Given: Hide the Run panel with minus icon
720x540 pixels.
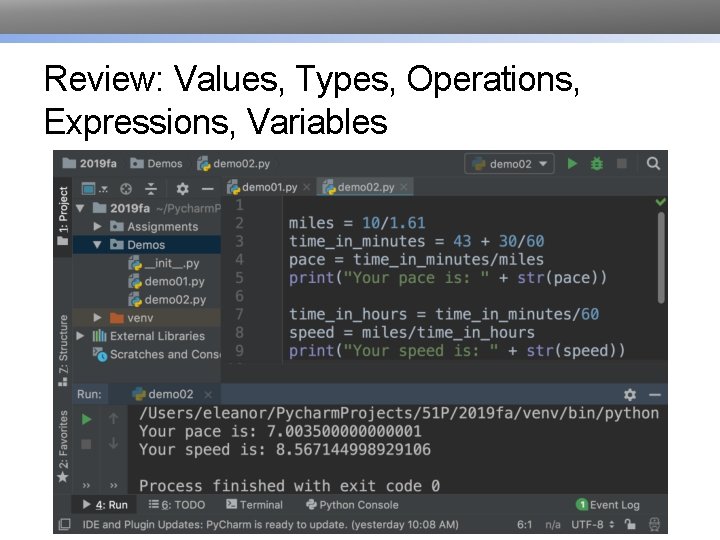Looking at the screenshot, I should (x=655, y=395).
